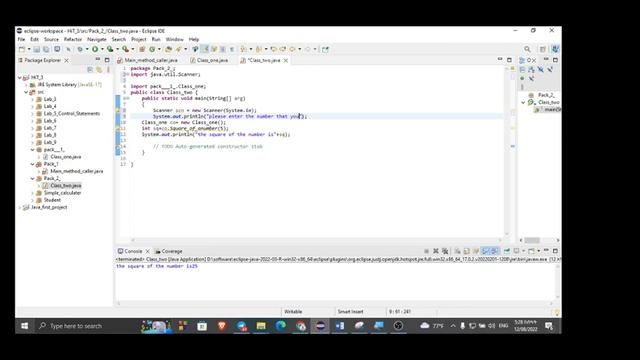Open the Open Console dropdown arrow
The width and height of the screenshot is (640, 360).
click(538, 251)
